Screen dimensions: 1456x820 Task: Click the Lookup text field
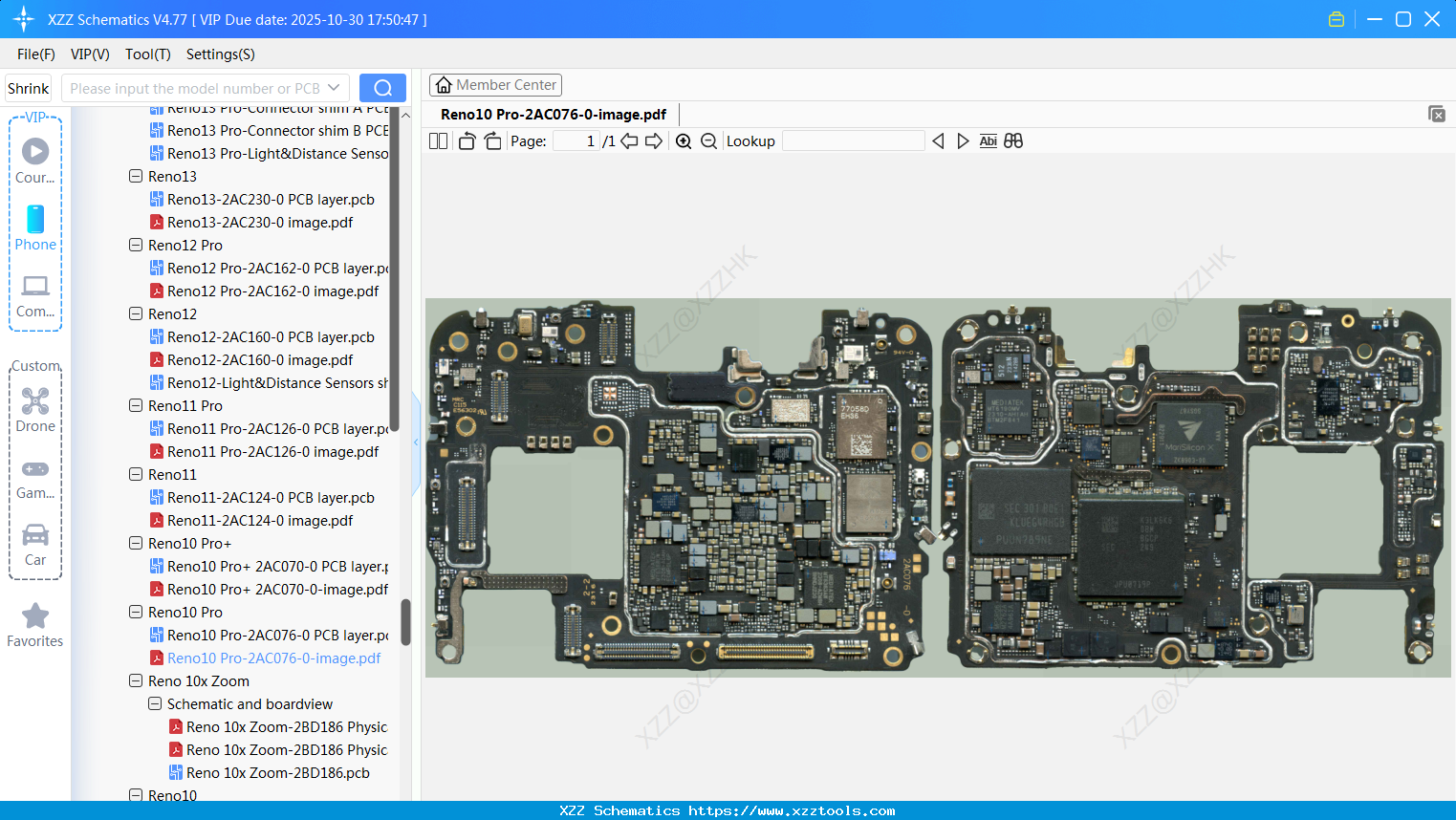[x=853, y=141]
